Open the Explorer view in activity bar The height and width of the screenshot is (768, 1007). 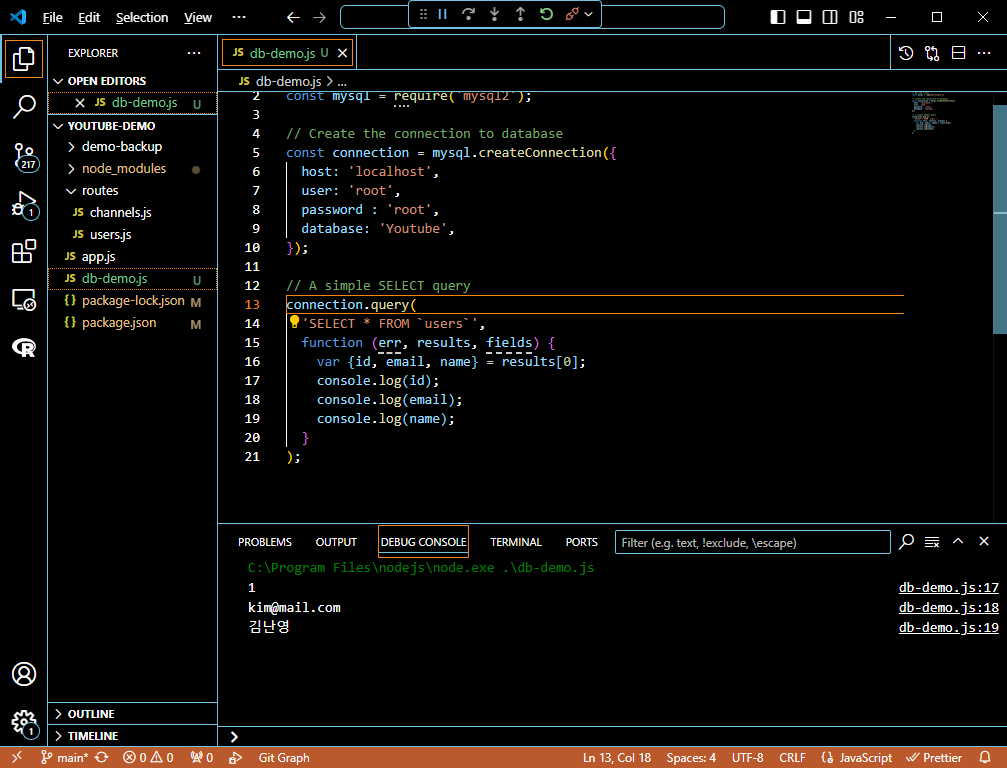24,59
